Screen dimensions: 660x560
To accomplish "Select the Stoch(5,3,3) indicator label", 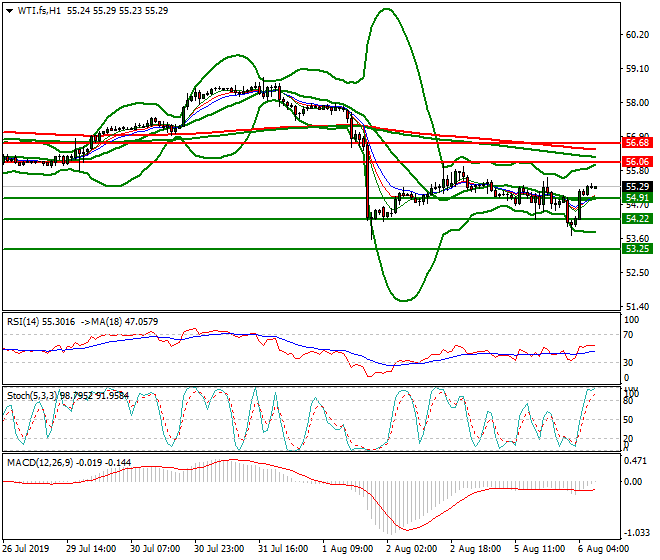I will (x=32, y=394).
